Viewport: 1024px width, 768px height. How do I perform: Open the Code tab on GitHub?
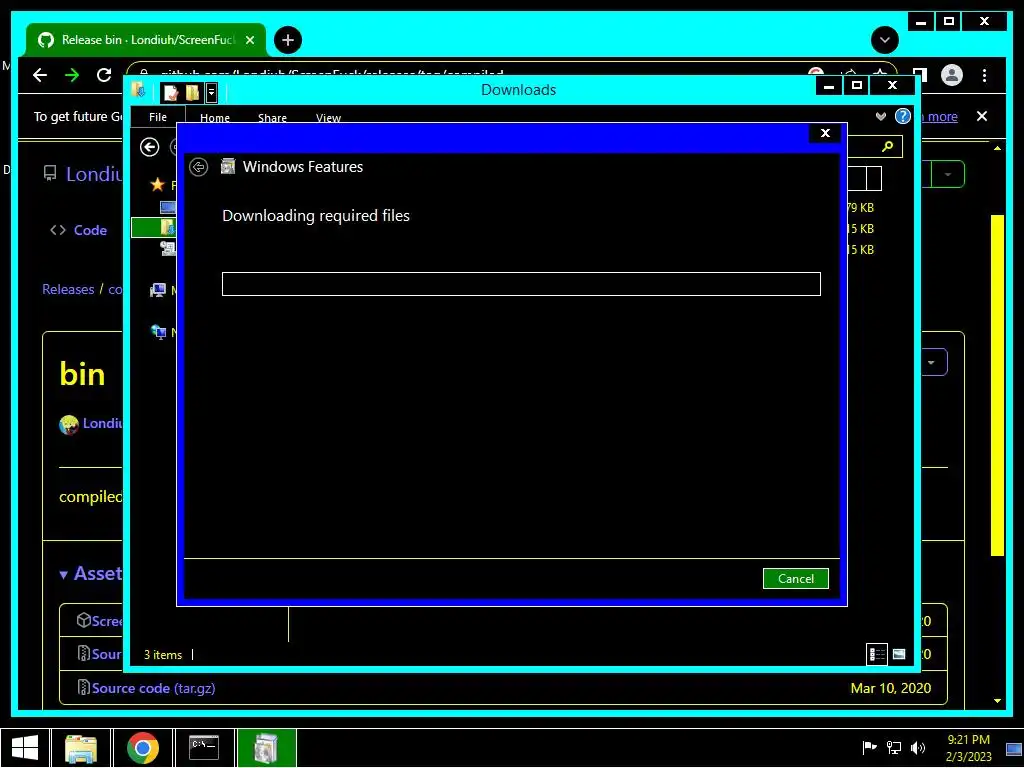(x=79, y=230)
